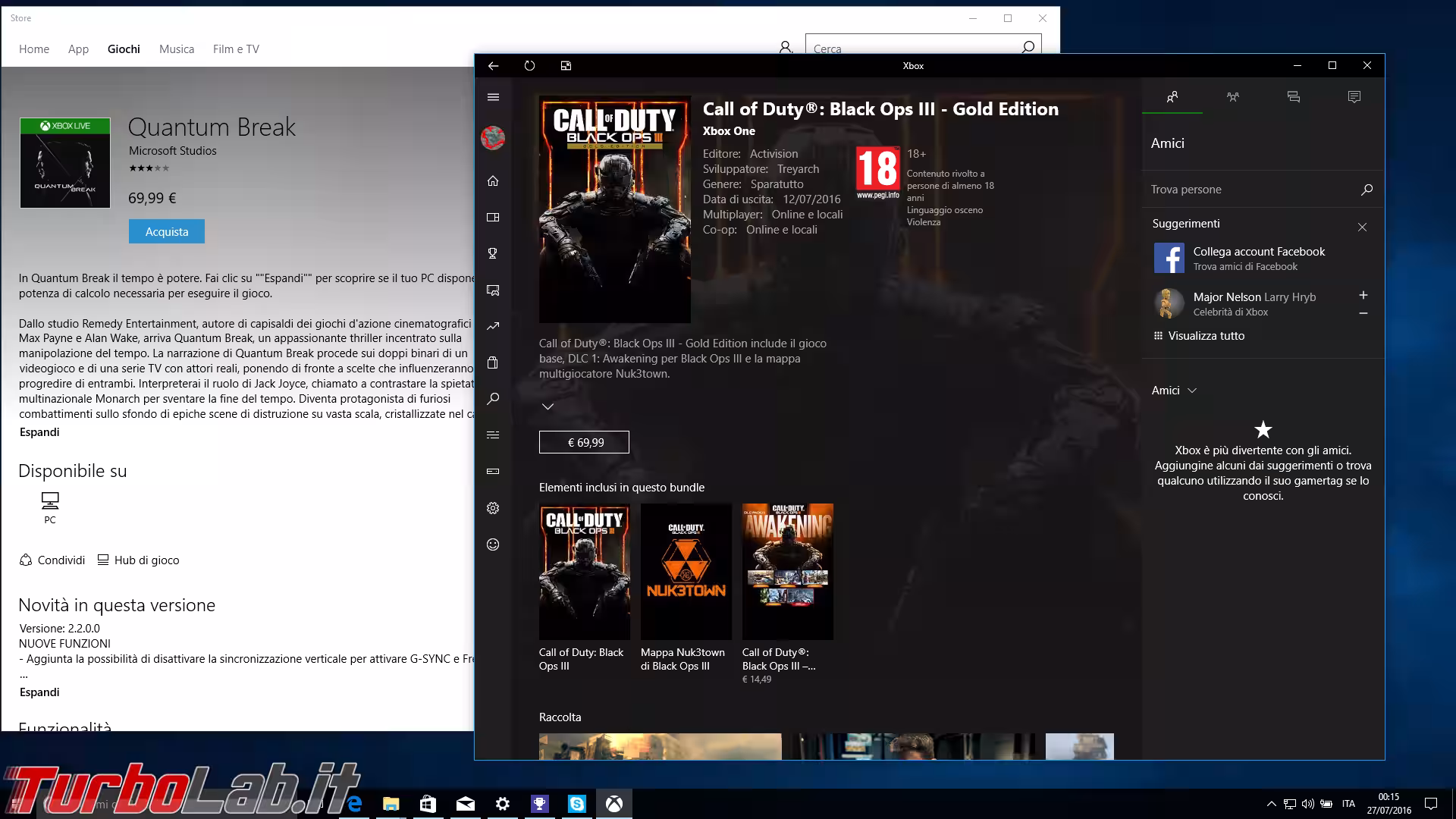Expand the Call of Duty description chevron
Viewport: 1456px width, 819px height.
[x=548, y=406]
